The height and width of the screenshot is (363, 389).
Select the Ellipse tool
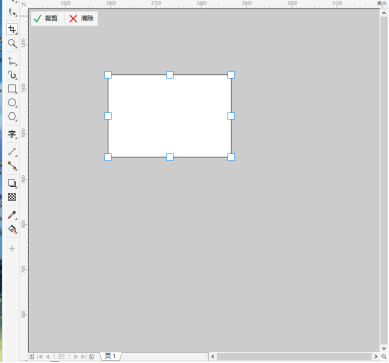click(12, 103)
